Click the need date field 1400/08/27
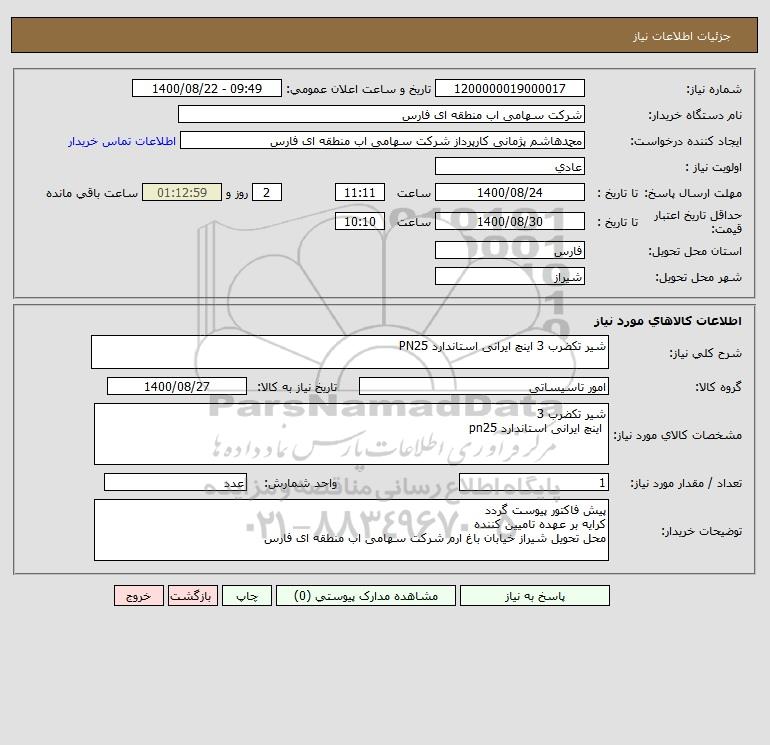This screenshot has width=770, height=745. coord(177,386)
